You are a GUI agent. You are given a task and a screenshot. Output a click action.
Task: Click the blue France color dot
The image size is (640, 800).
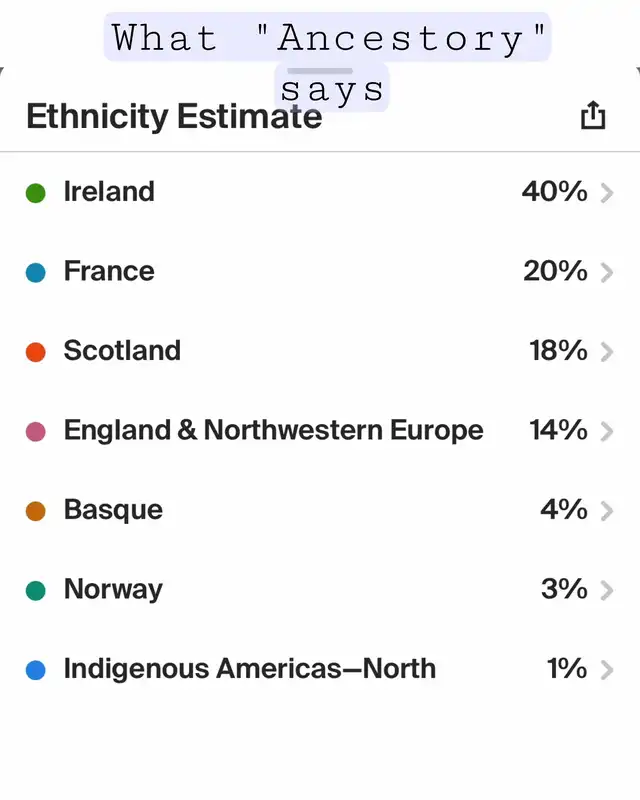36,272
